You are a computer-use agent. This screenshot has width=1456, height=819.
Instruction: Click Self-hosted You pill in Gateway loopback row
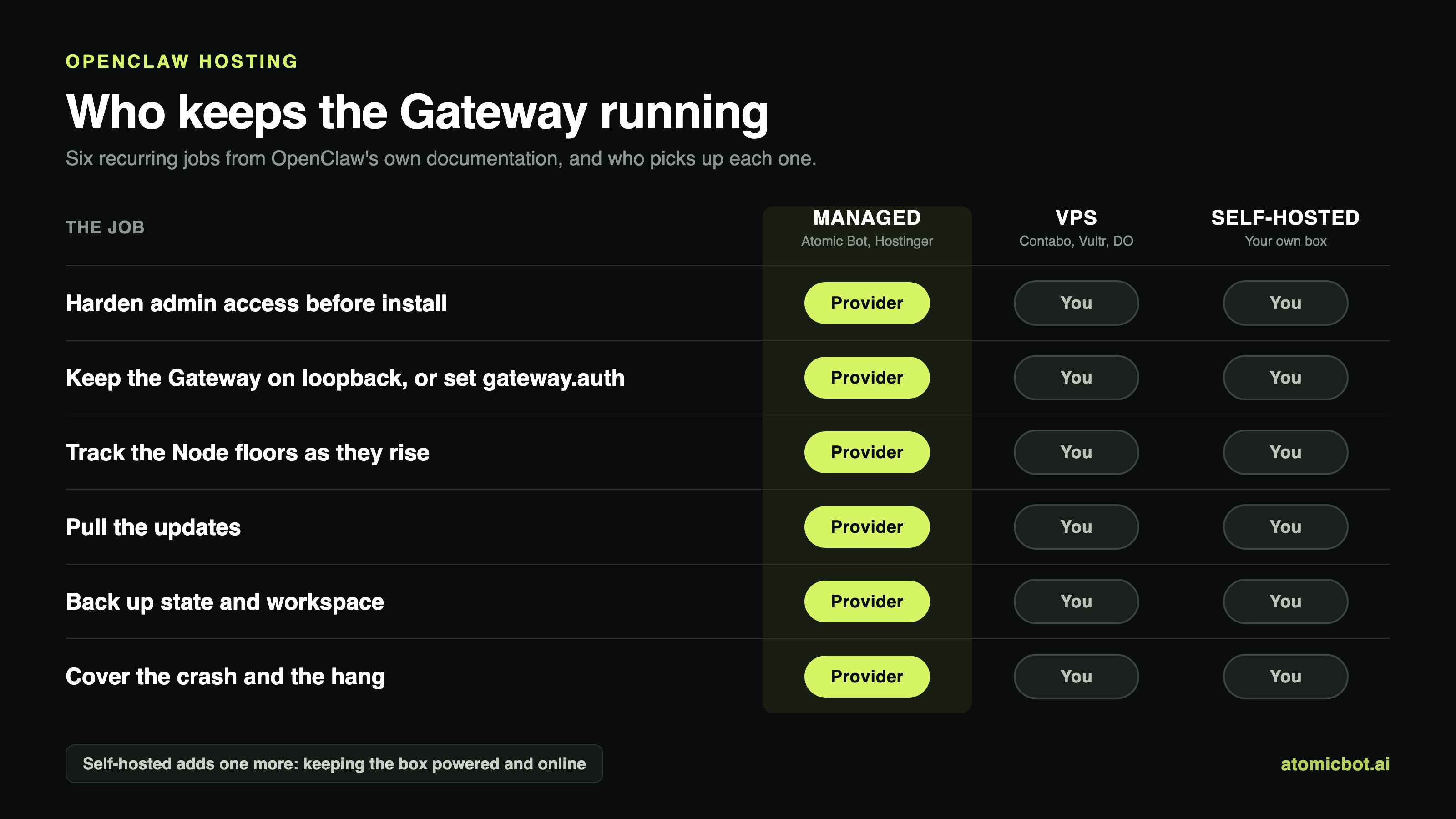pos(1285,378)
